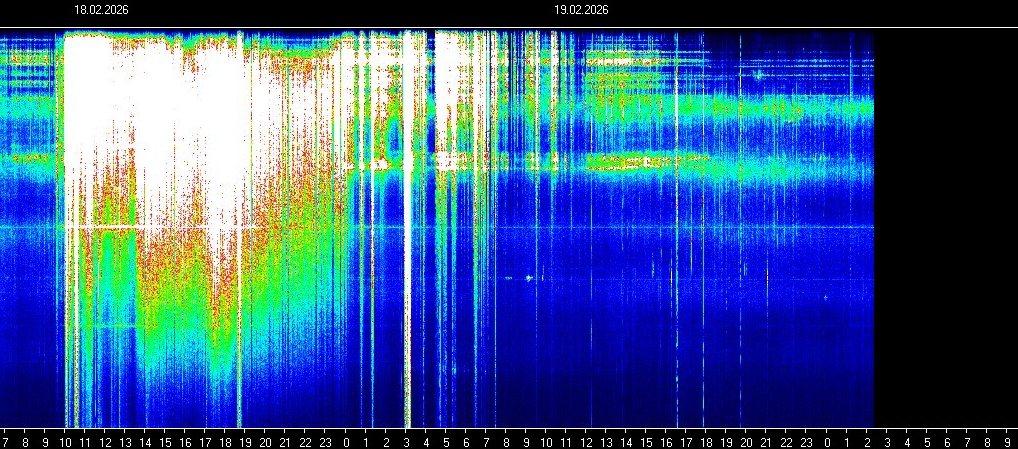Select the first hour 7 tick at axis start

(6, 440)
